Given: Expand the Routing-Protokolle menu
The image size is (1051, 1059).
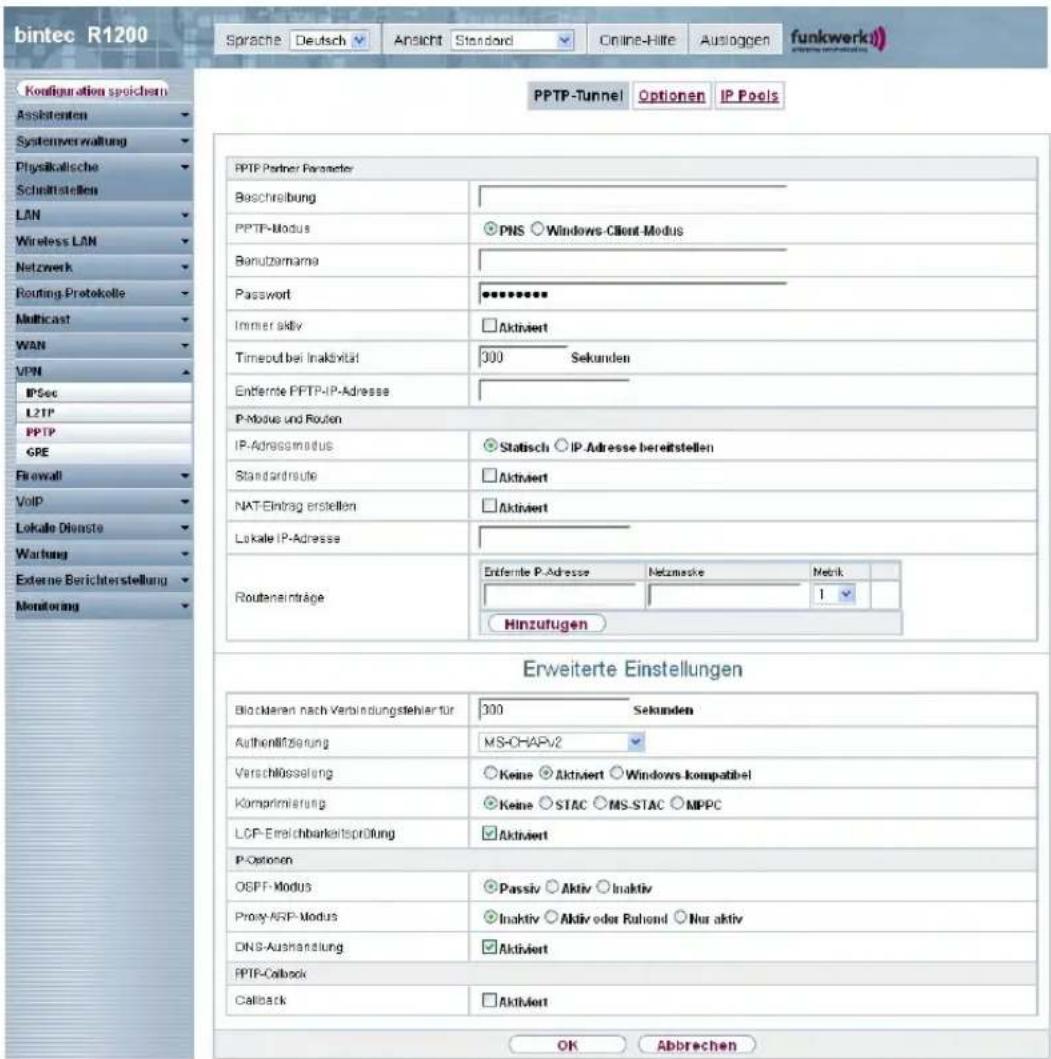Looking at the screenshot, I should (x=101, y=293).
